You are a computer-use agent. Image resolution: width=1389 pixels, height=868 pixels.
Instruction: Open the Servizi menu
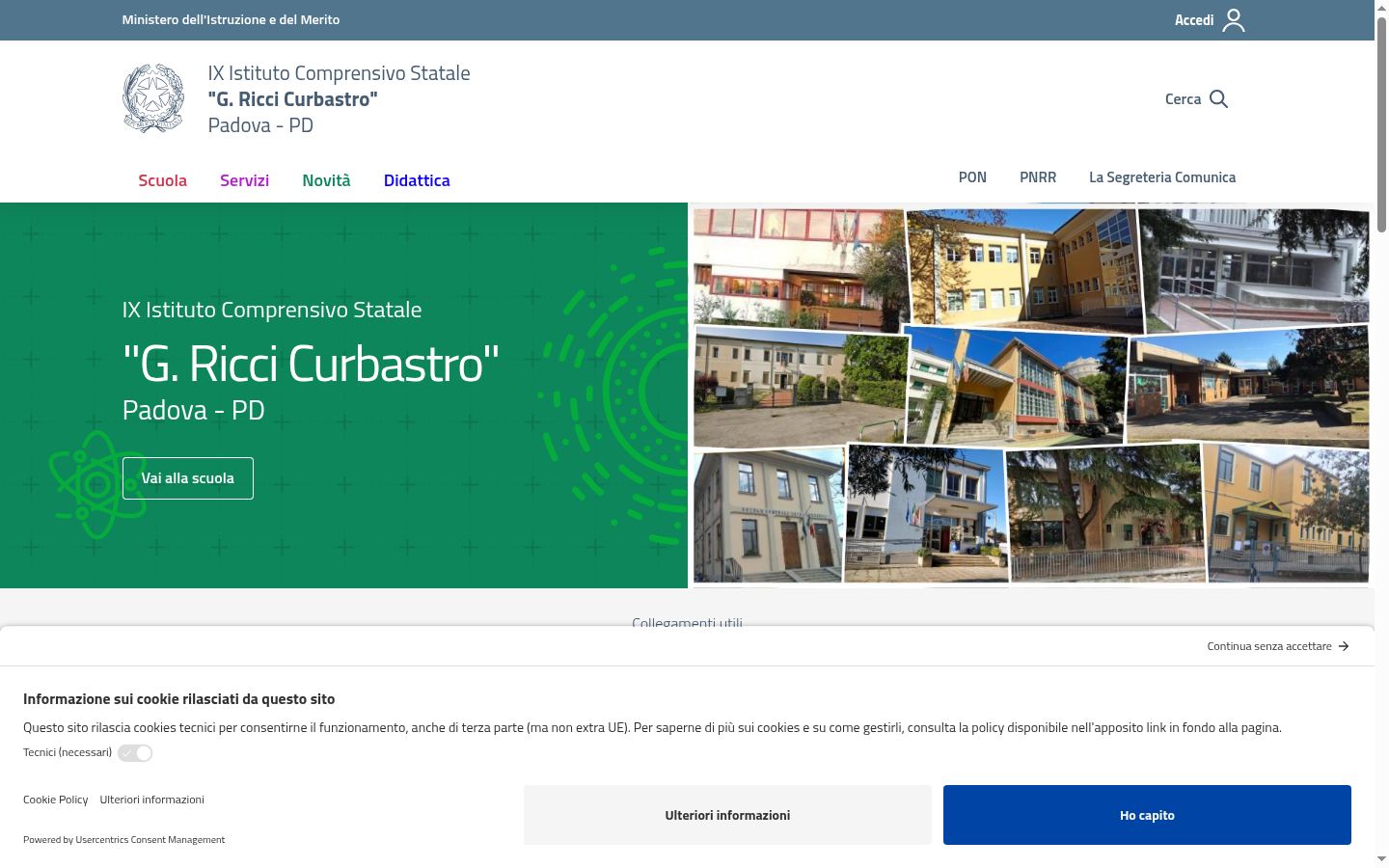[x=244, y=180]
